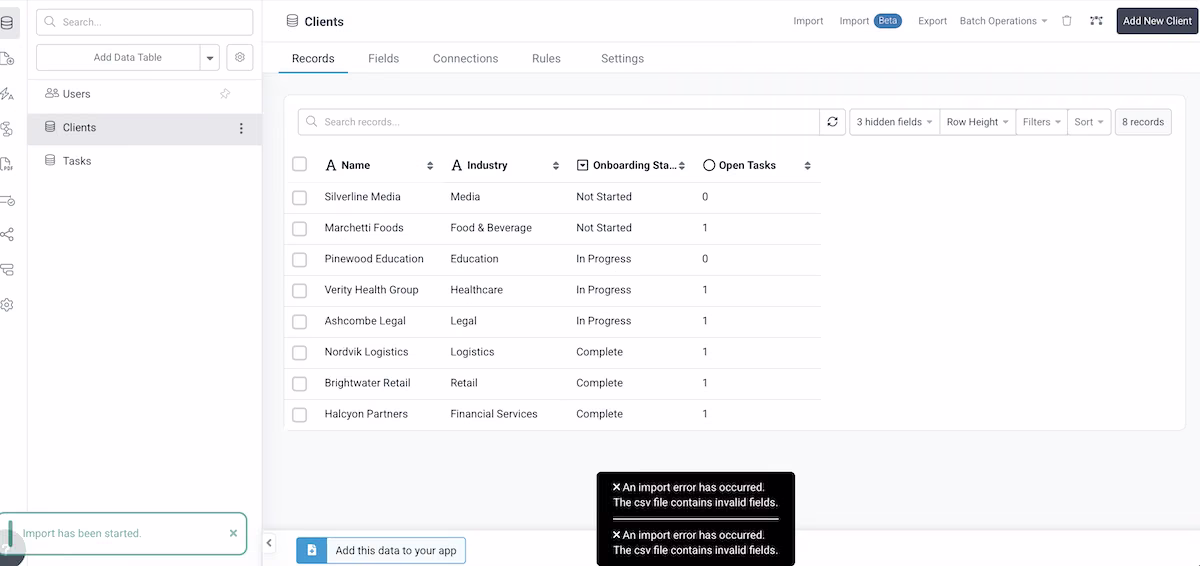Check the Halcyon Partners row checkbox
This screenshot has width=1200, height=566.
pyautogui.click(x=299, y=415)
